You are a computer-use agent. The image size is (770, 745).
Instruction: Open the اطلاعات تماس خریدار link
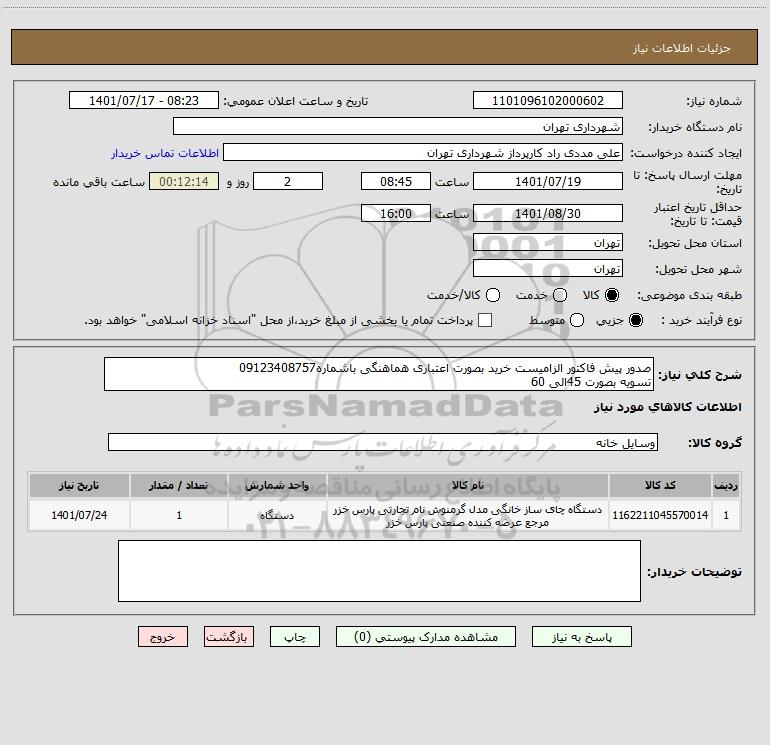[x=165, y=153]
